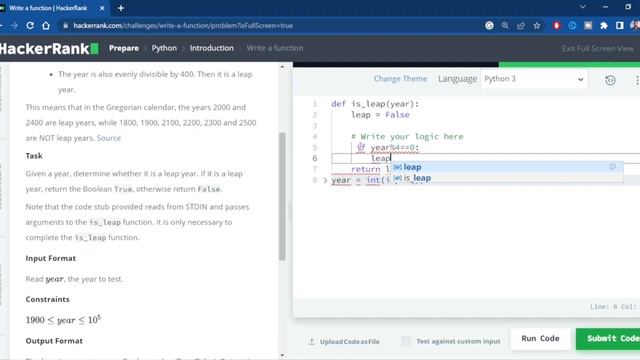The height and width of the screenshot is (360, 640).
Task: Click the problem panel scrollbar thumb
Action: [282, 196]
